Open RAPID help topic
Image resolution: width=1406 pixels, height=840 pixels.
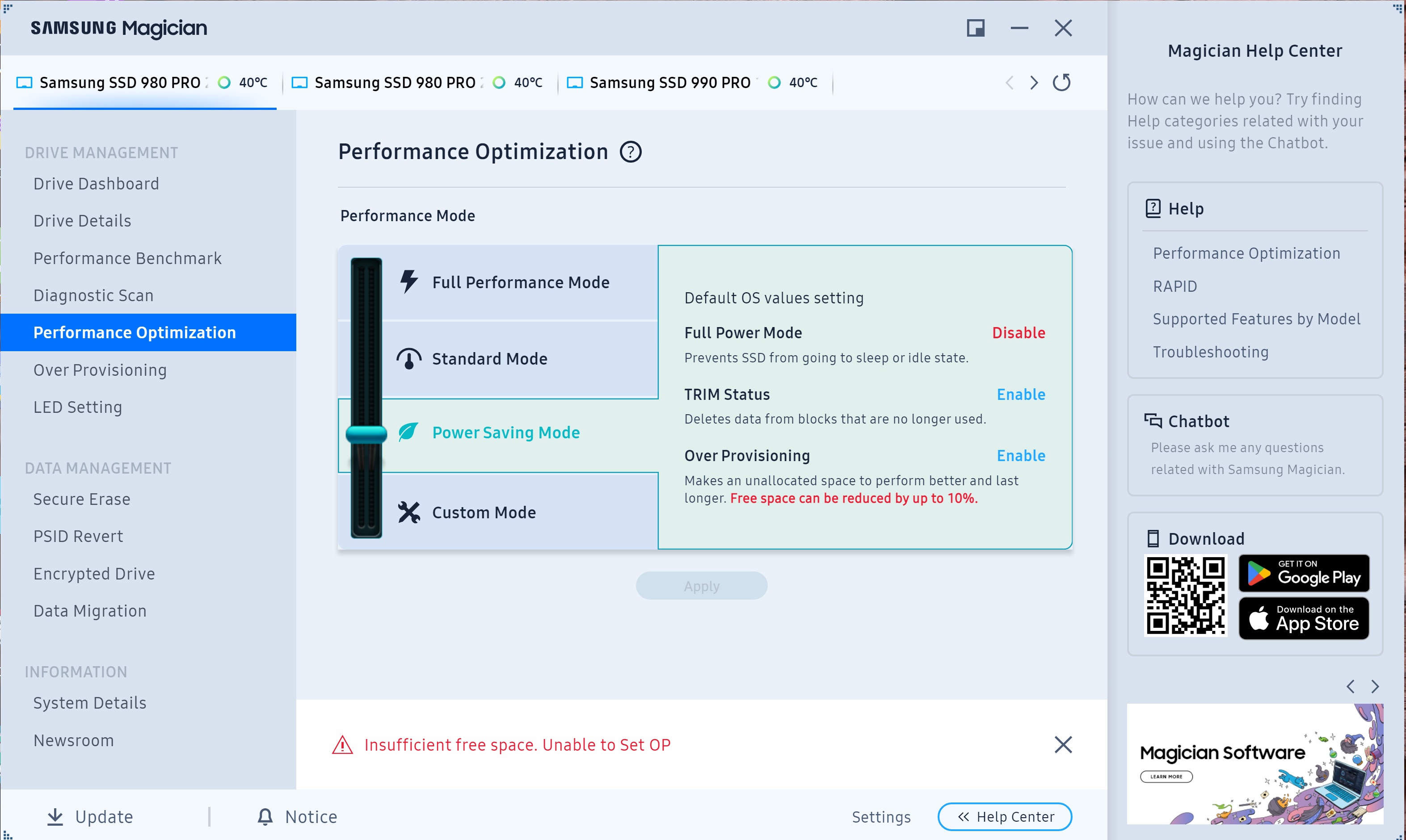tap(1175, 286)
